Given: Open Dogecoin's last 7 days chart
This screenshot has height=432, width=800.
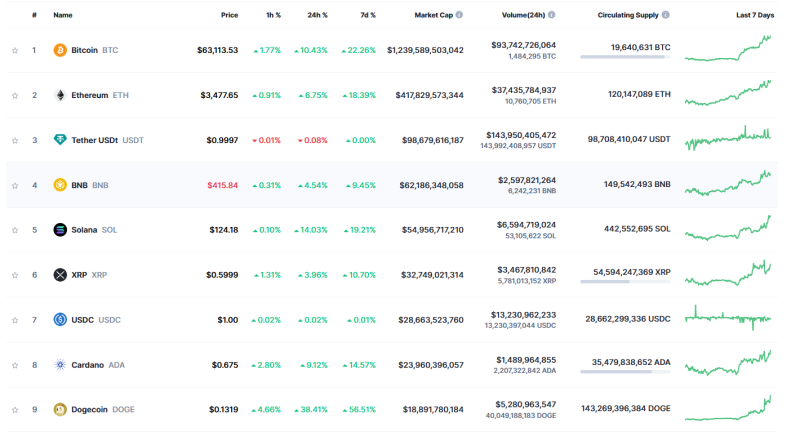Looking at the screenshot, I should 728,409.
